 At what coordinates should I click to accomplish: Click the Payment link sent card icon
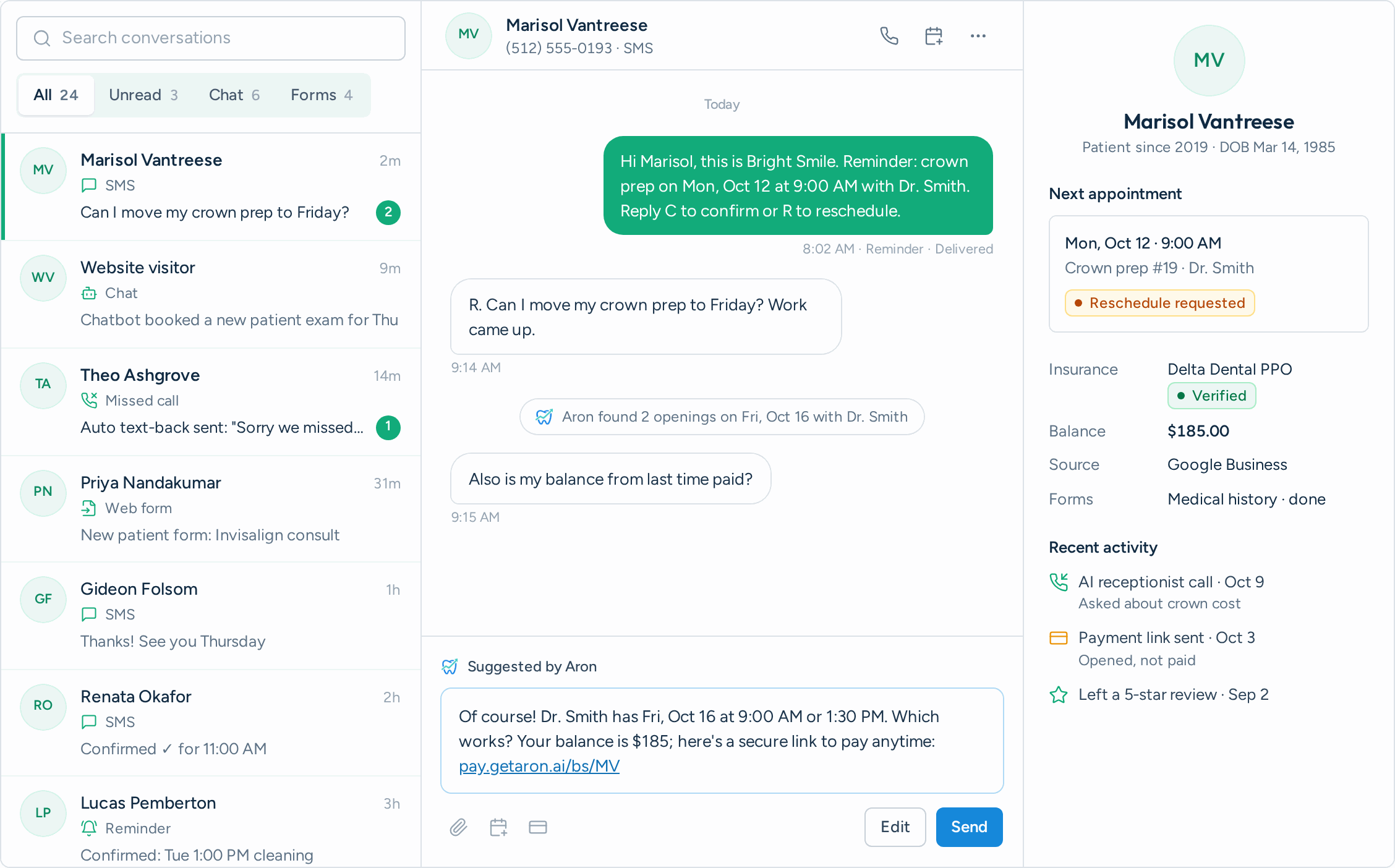click(1059, 637)
